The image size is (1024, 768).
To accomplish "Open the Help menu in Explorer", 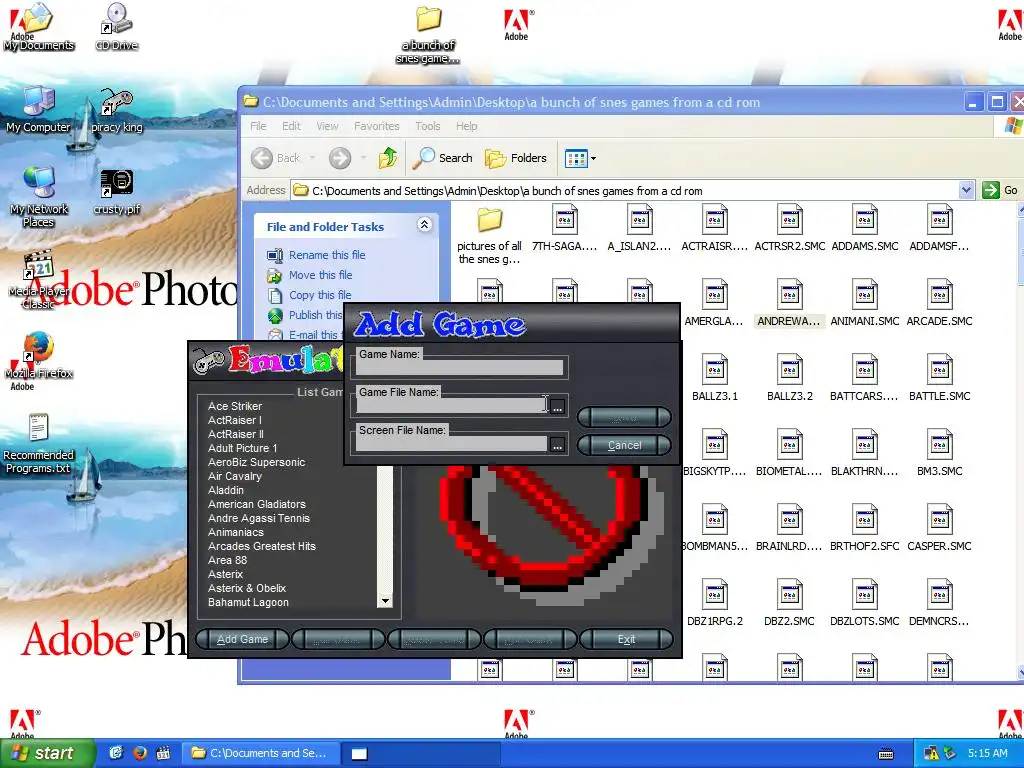I will point(466,126).
